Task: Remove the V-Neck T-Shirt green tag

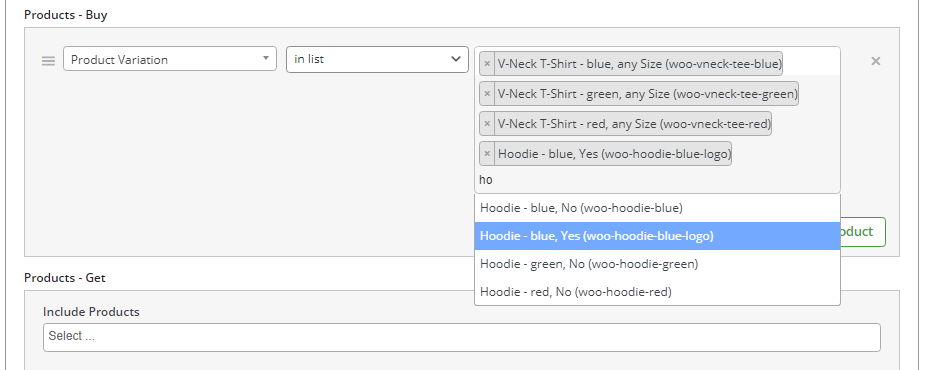Action: tap(487, 94)
